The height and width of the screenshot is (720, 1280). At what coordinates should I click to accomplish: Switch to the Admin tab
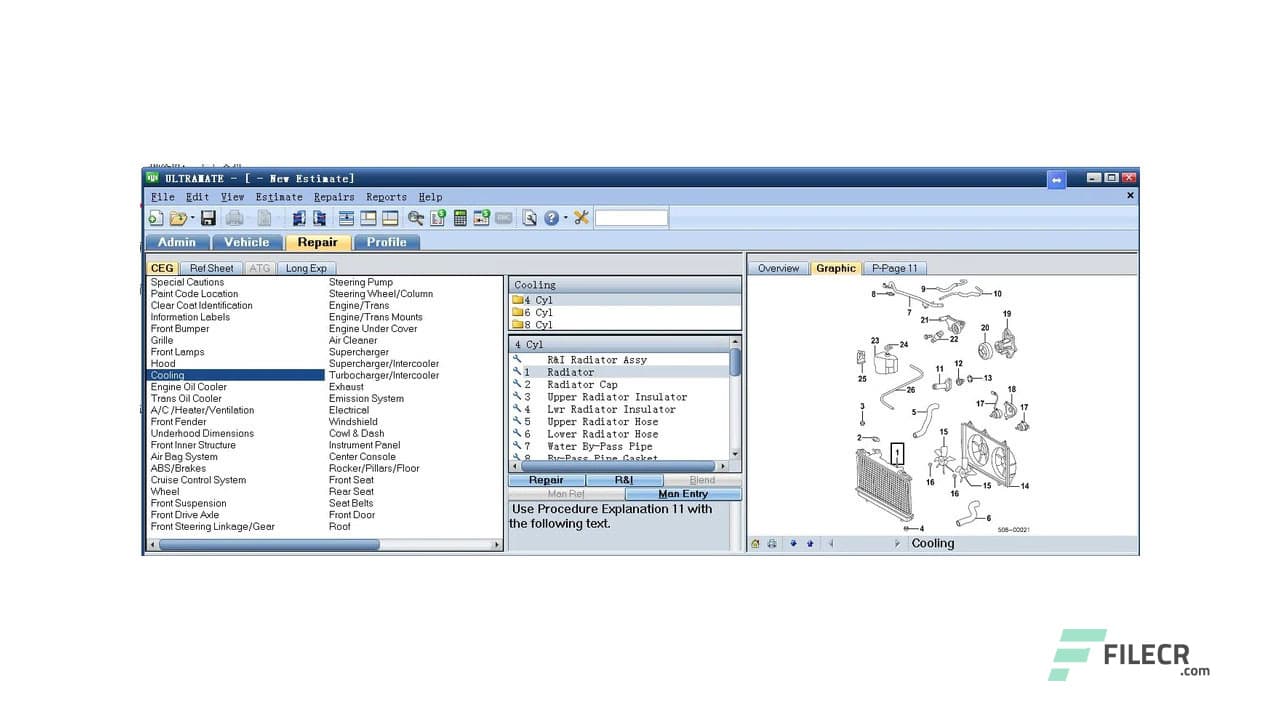coord(177,242)
